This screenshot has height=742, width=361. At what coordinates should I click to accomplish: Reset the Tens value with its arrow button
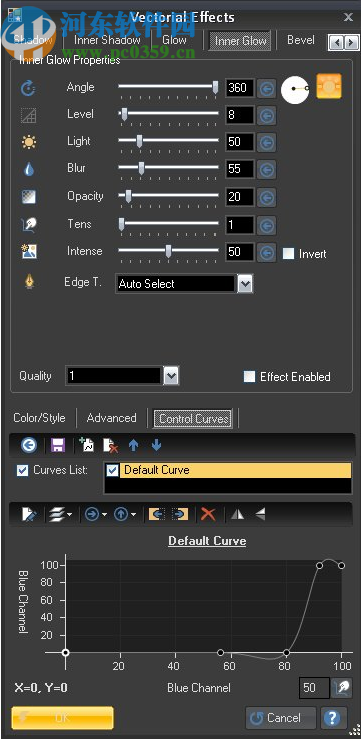(x=267, y=225)
